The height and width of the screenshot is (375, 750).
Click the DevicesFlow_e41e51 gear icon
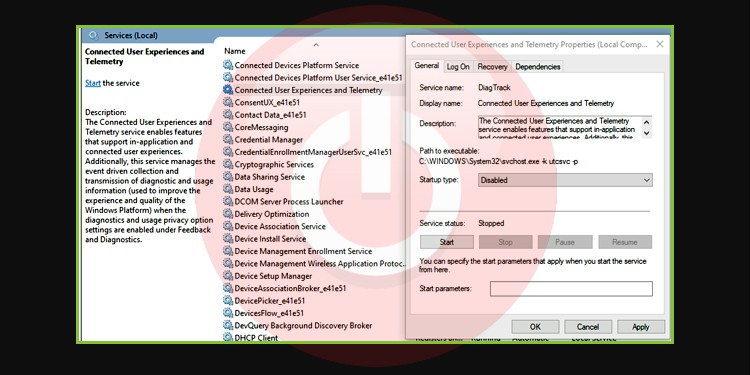tap(228, 313)
